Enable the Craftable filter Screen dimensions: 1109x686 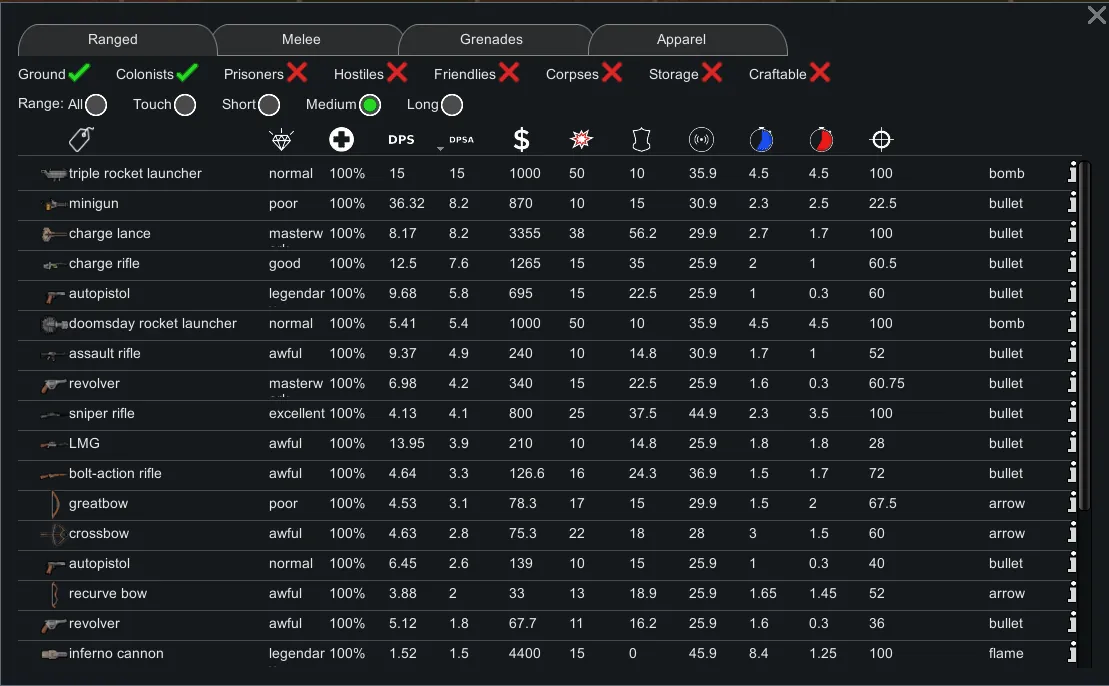pyautogui.click(x=820, y=73)
